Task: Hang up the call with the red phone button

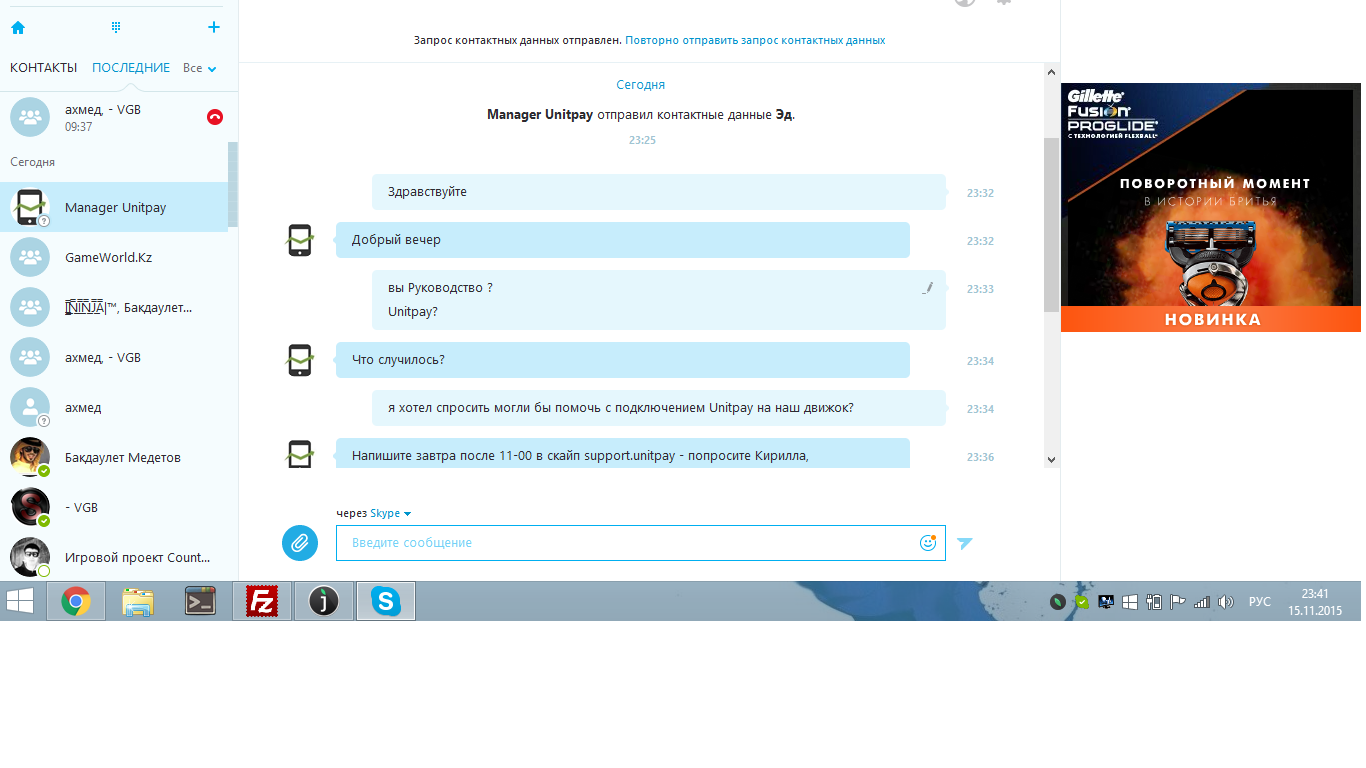Action: pyautogui.click(x=215, y=117)
